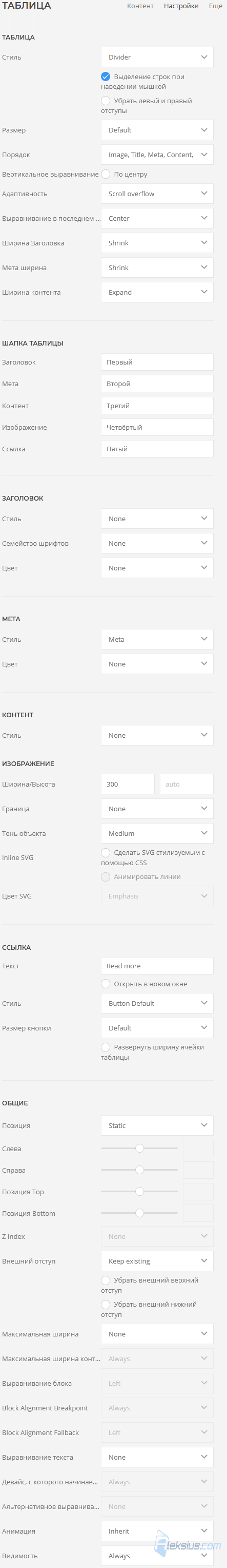Click the Контент field containing Третий
Screen dimensions: 227x1568
157,406
